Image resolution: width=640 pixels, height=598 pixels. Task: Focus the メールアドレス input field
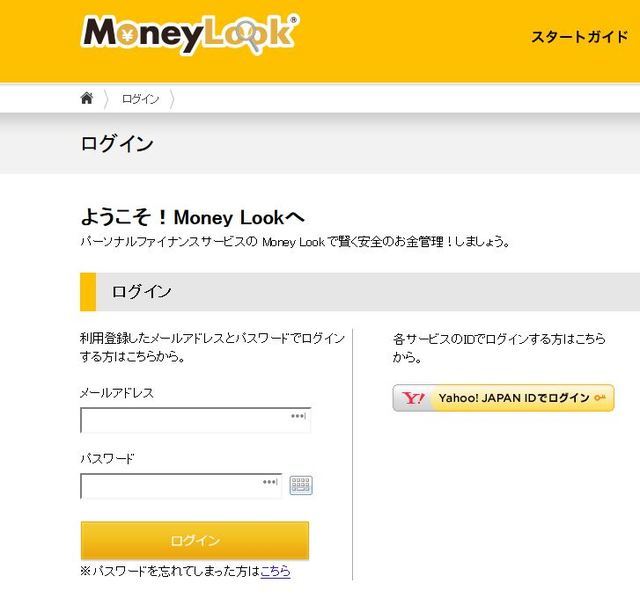(185, 420)
